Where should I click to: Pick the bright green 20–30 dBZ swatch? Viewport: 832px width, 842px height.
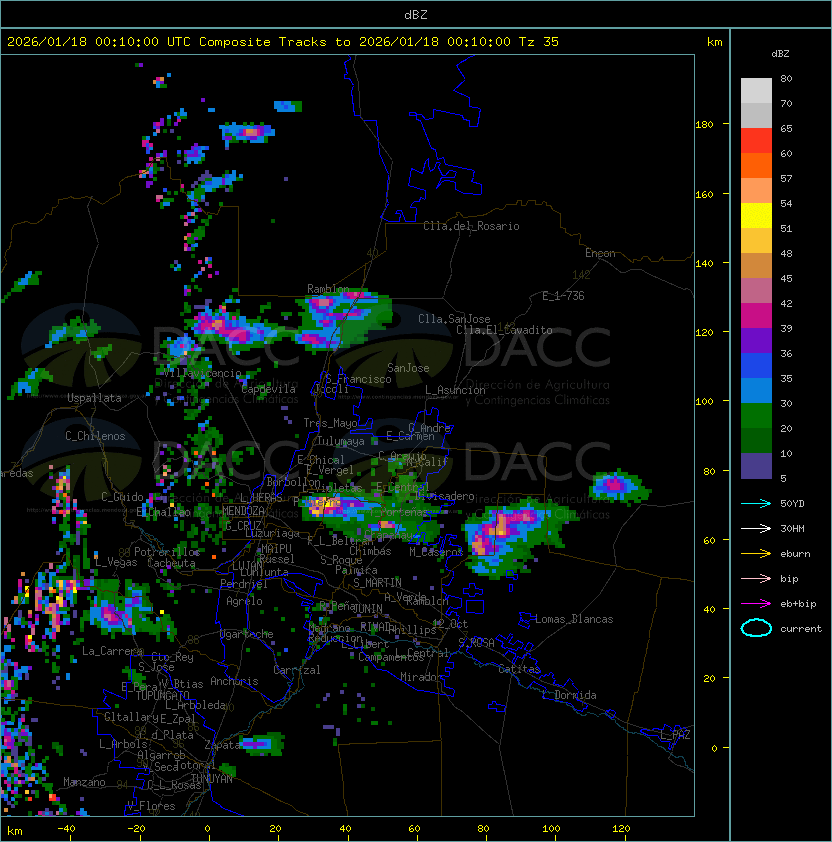coord(756,415)
